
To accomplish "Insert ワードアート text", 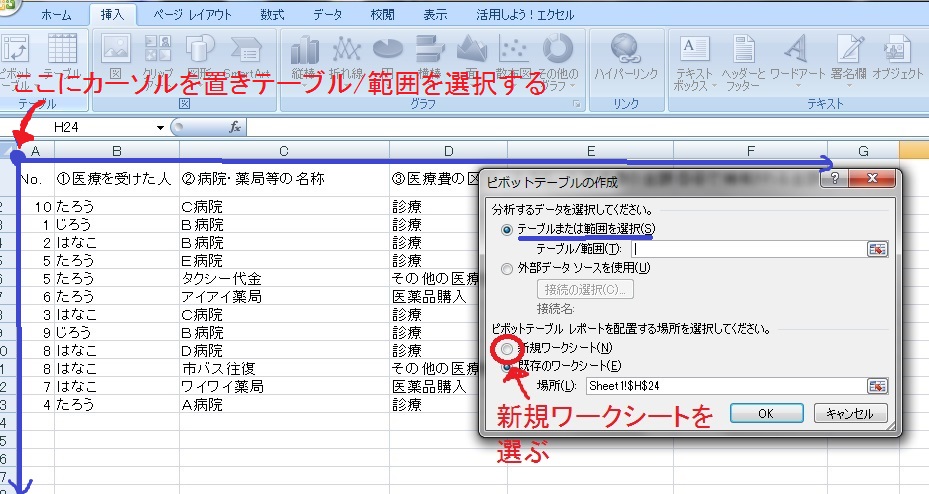I will (797, 59).
